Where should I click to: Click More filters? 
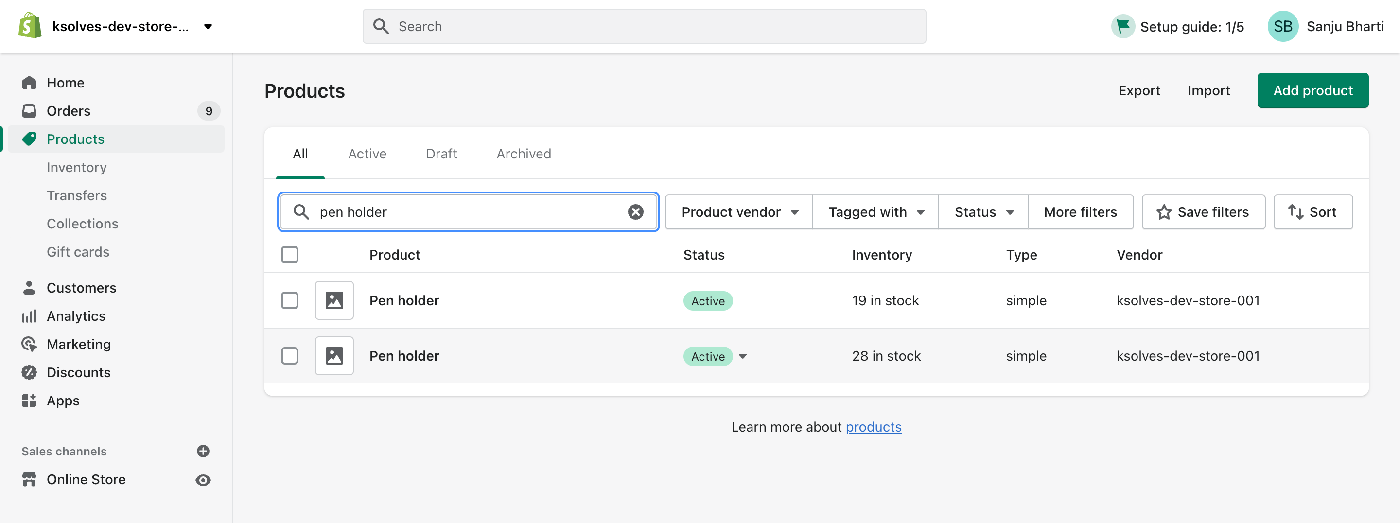(1080, 212)
